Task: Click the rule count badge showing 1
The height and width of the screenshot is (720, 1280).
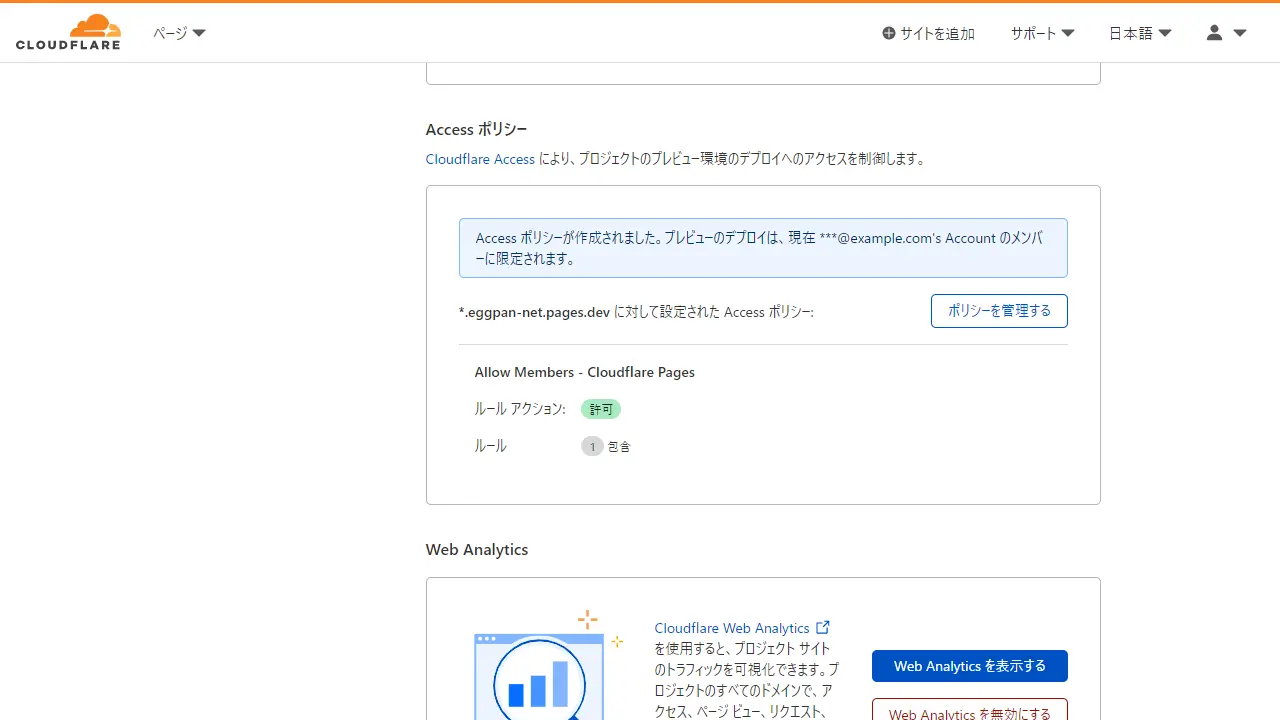Action: (x=592, y=446)
